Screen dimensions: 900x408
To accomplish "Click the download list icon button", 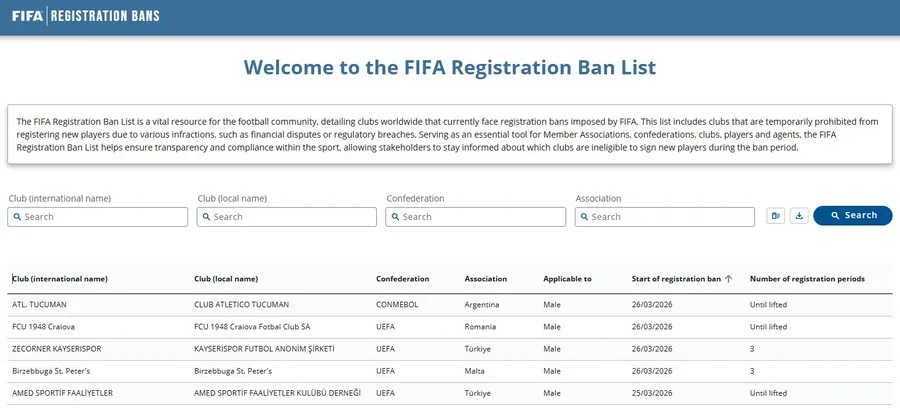I will coord(799,216).
